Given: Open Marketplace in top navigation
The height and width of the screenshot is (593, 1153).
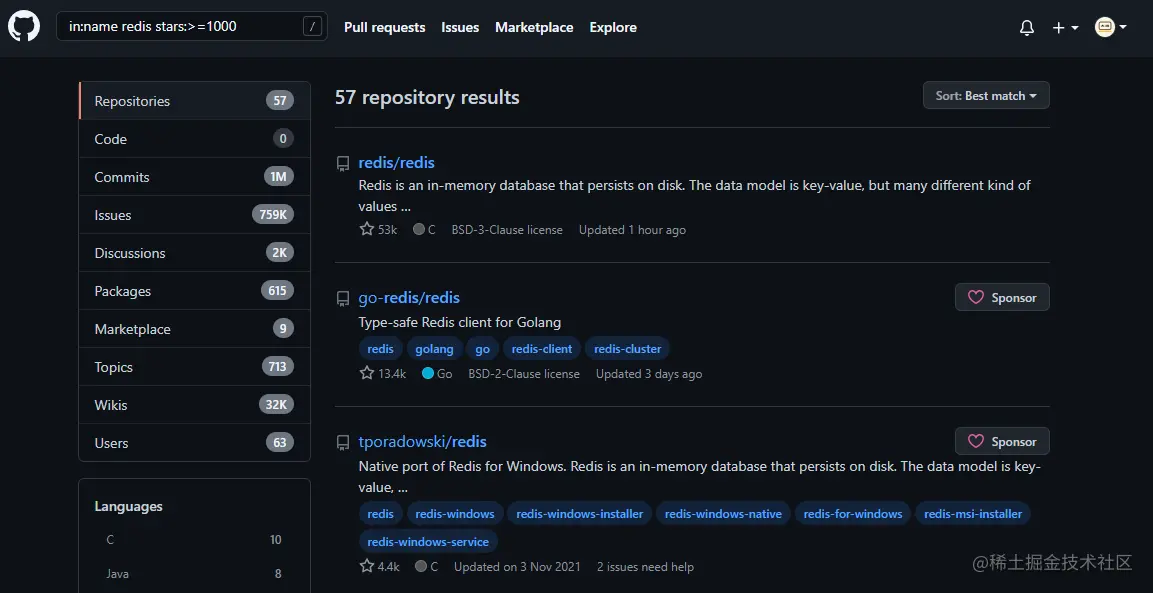Looking at the screenshot, I should click(x=534, y=27).
